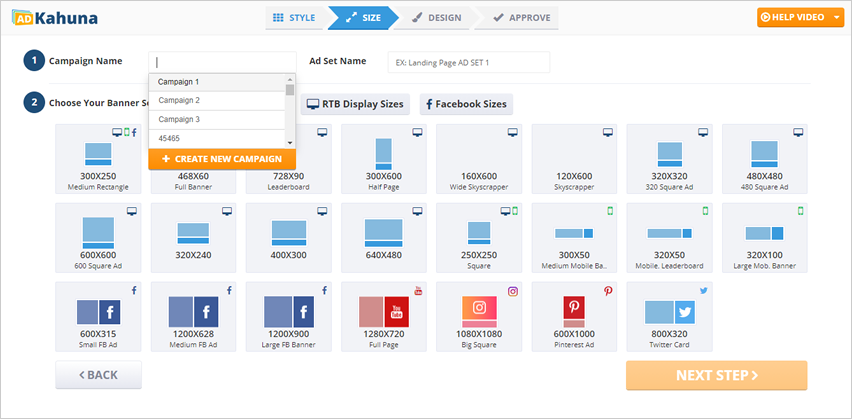Select the 300X50 Medium Mobile Banner

573,238
